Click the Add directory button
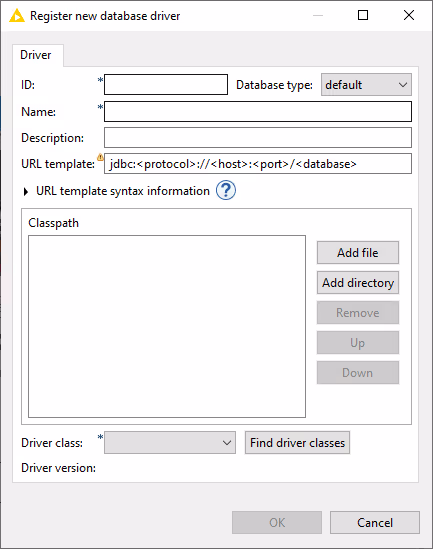Screen dimensions: 433x549 [358, 283]
